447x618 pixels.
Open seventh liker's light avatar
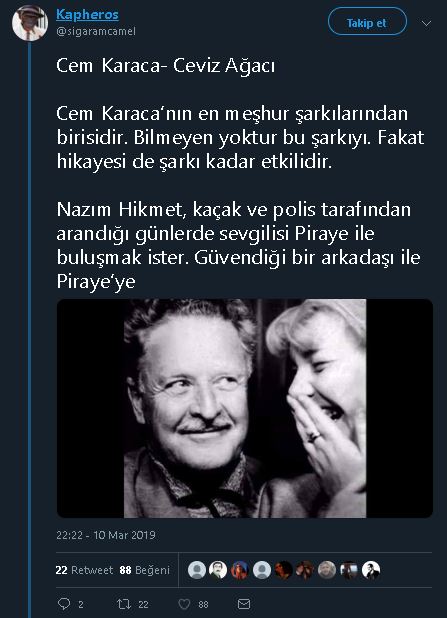pos(327,570)
